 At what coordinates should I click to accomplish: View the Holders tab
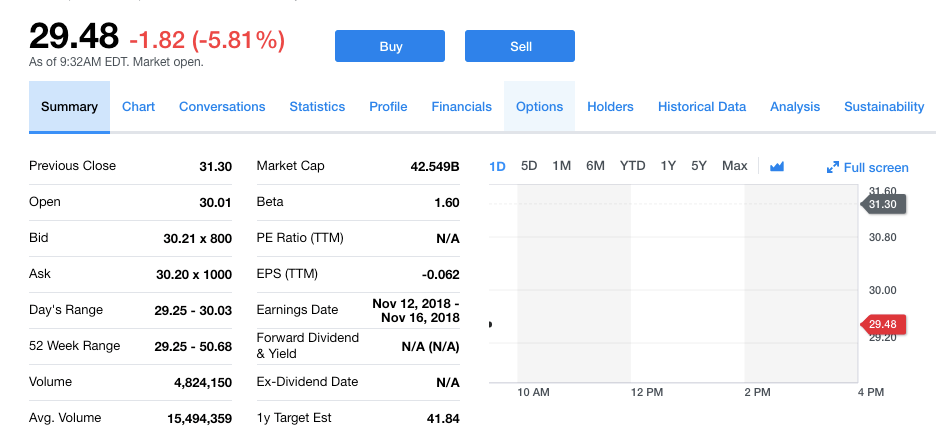pos(610,107)
